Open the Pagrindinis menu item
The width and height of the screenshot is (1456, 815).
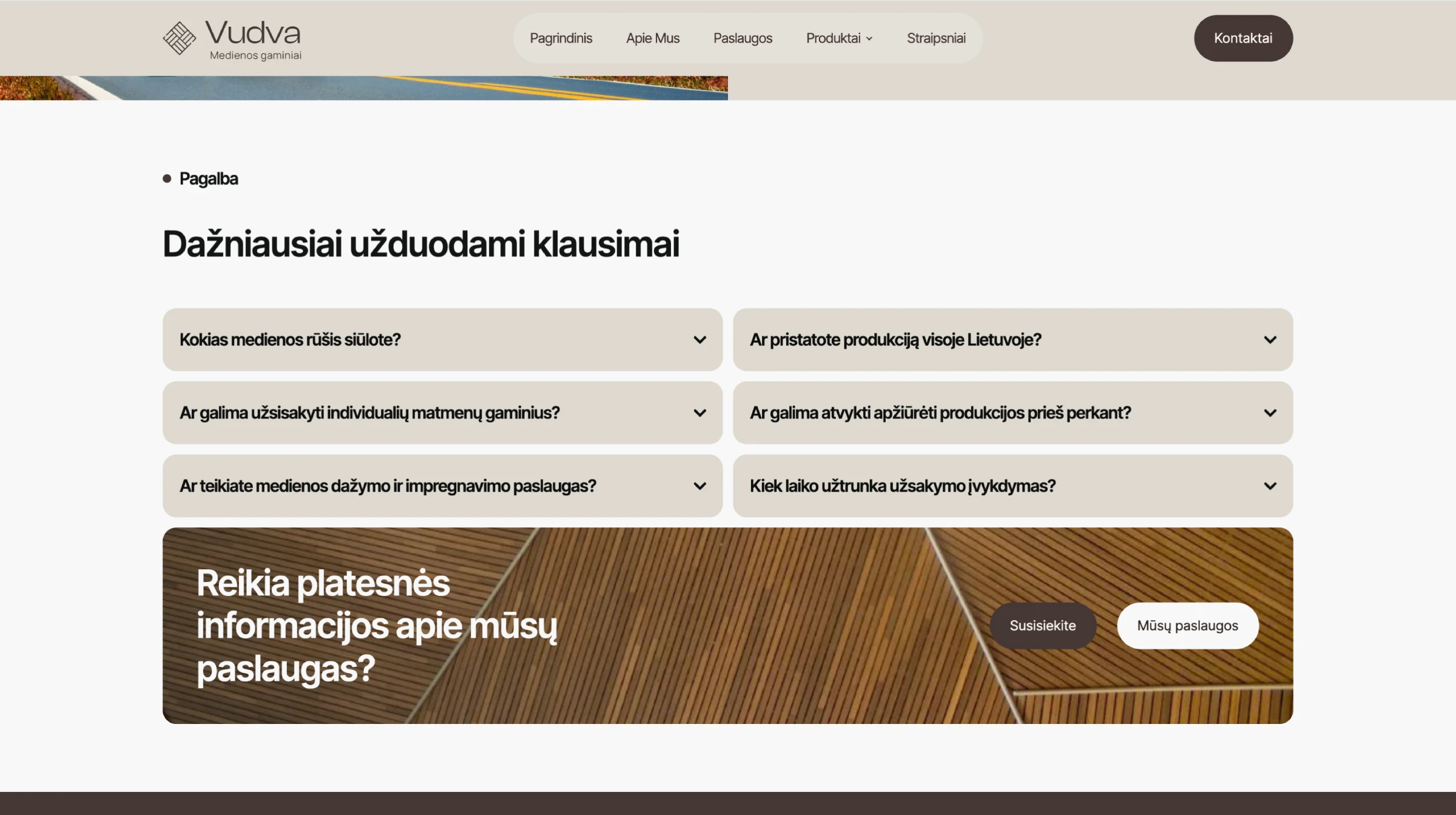click(x=561, y=38)
